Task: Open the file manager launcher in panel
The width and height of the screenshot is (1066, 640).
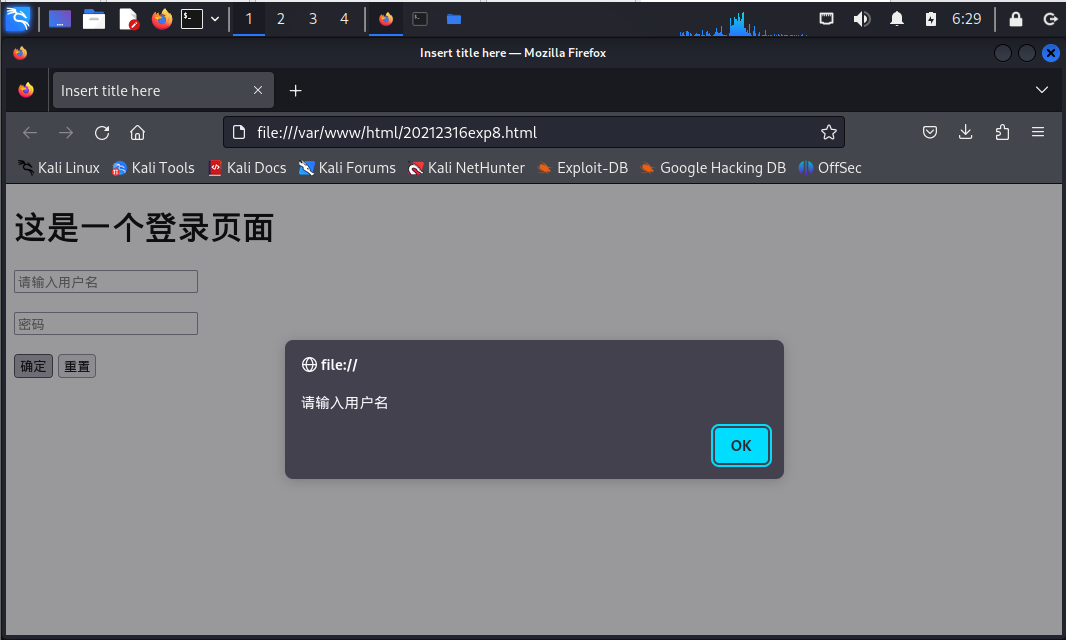Action: coord(94,19)
